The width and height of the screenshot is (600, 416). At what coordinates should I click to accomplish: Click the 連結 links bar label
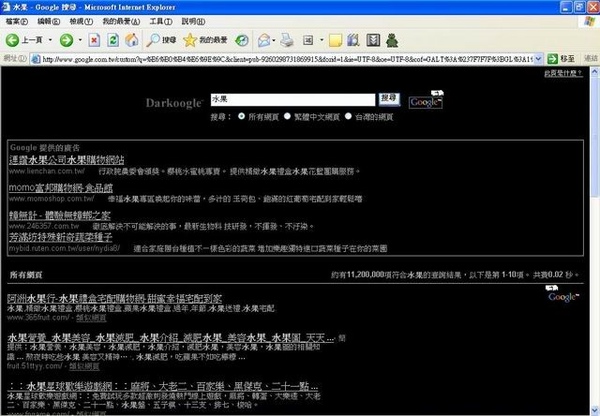point(591,59)
